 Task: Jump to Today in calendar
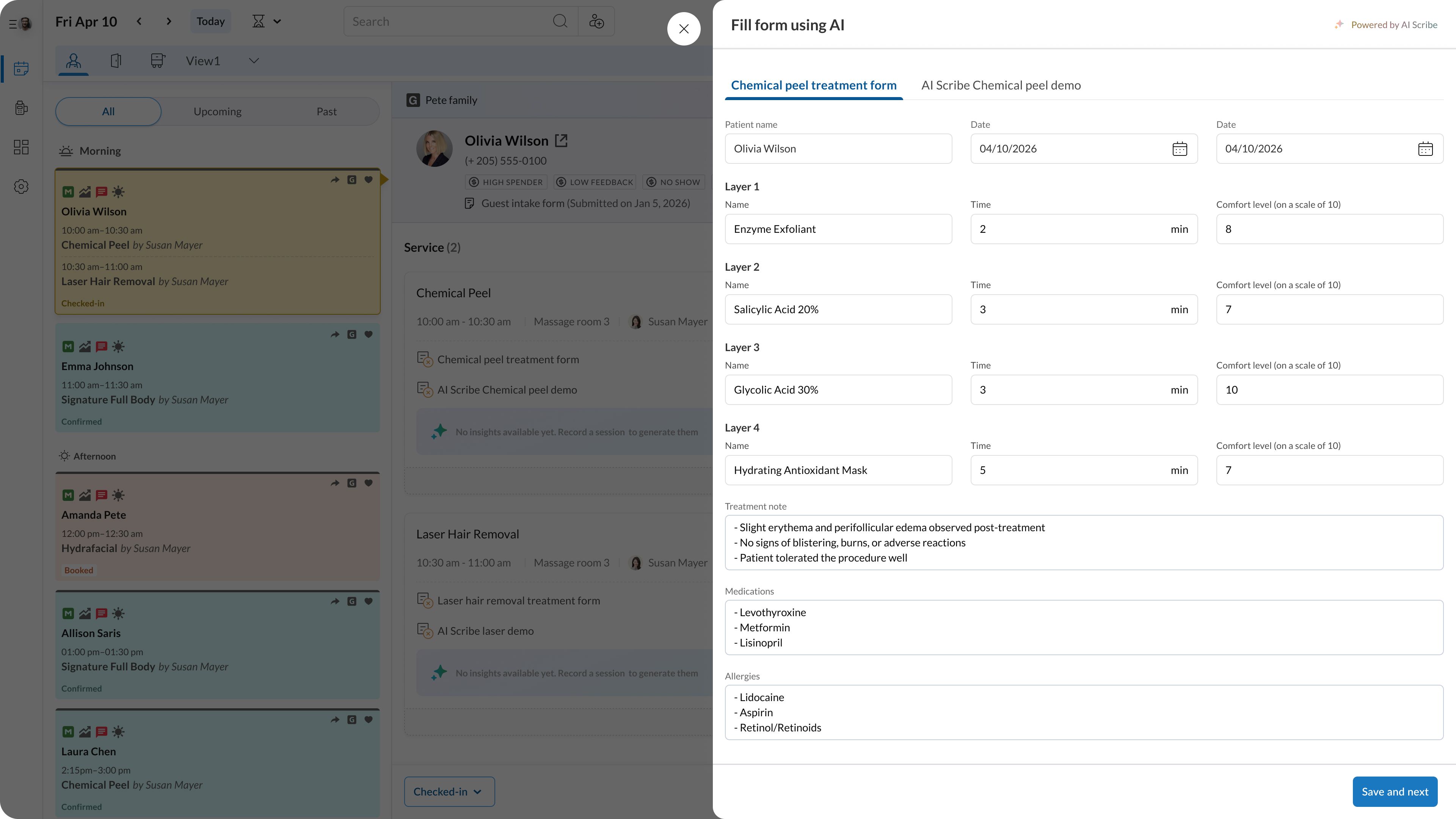pyautogui.click(x=210, y=22)
